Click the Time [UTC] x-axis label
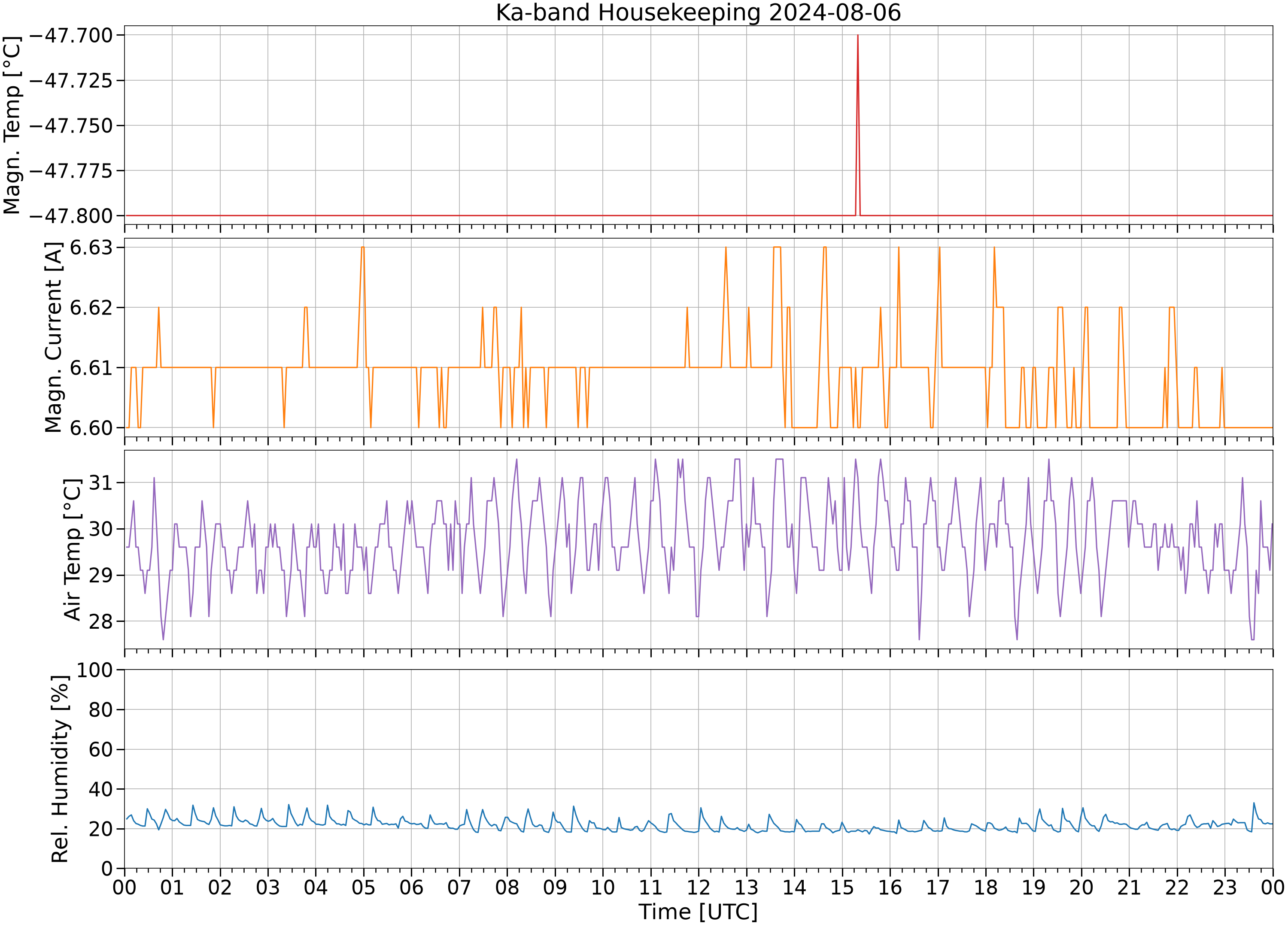1288x927 pixels. [x=698, y=912]
